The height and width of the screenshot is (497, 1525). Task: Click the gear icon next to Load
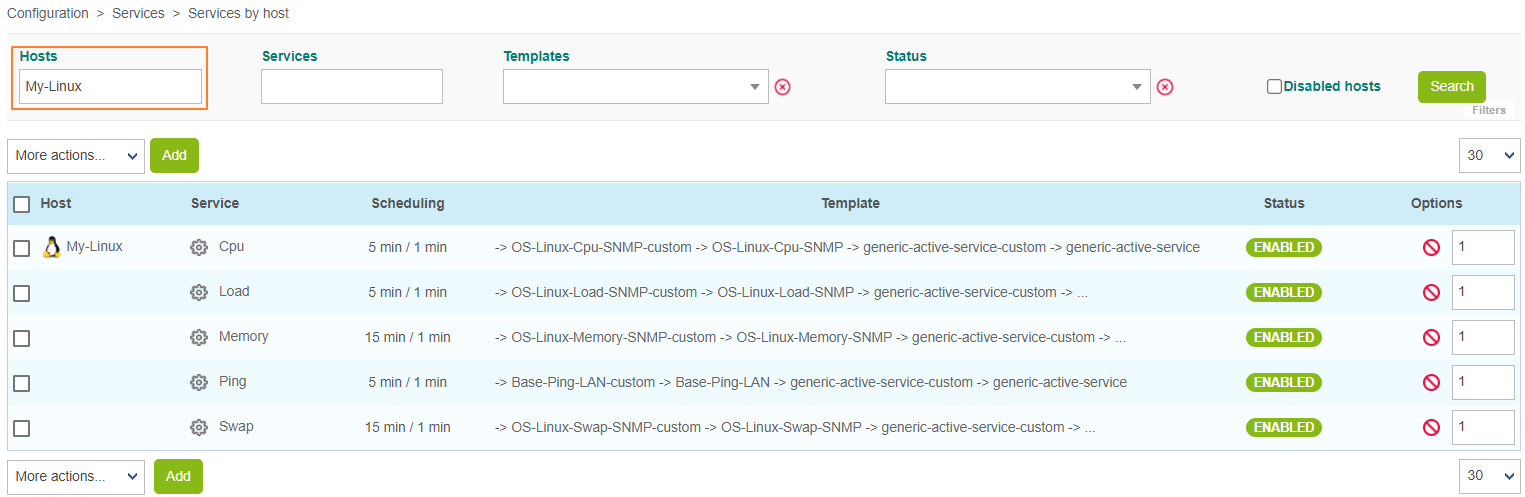click(x=199, y=292)
